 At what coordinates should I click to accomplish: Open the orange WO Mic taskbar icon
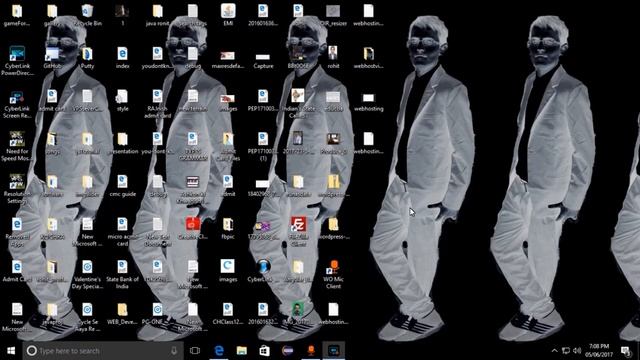point(311,351)
